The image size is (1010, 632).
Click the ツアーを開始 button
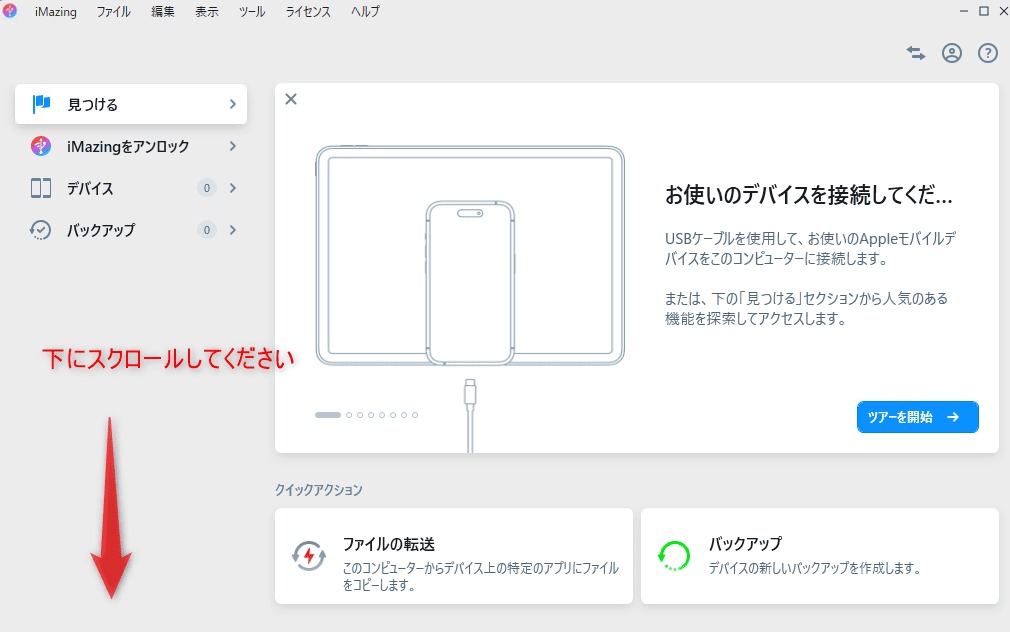pyautogui.click(x=917, y=417)
